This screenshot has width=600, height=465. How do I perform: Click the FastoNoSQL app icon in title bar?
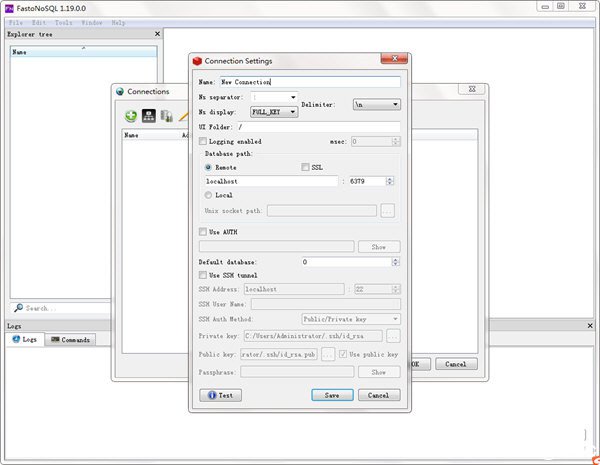click(8, 7)
